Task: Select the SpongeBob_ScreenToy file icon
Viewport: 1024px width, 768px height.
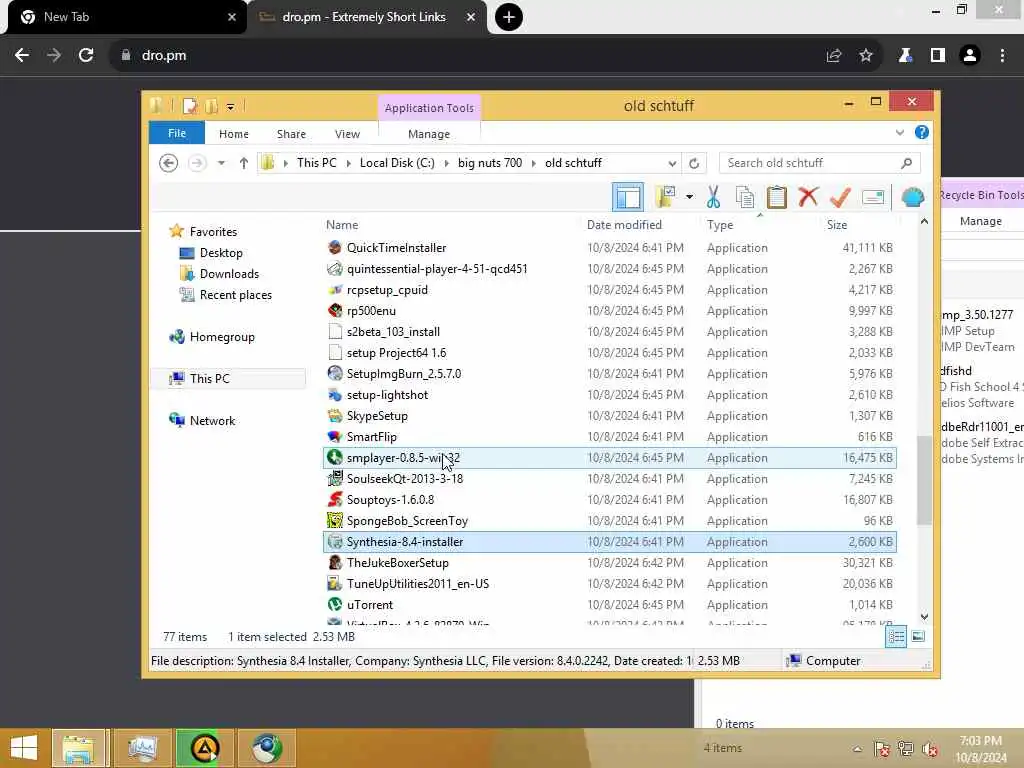Action: 335,520
